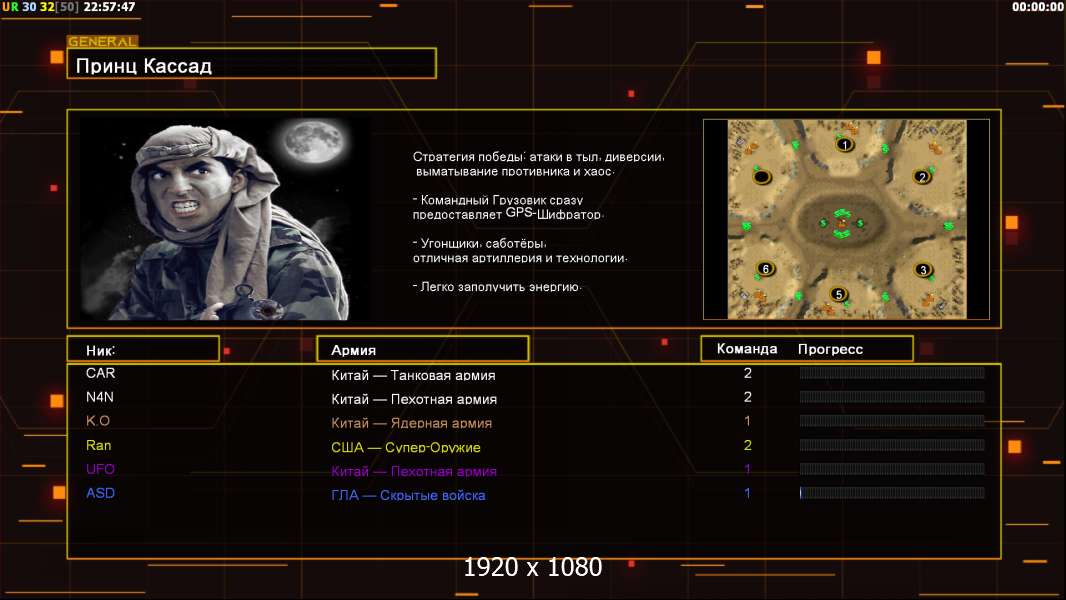Select player Ran in nickname list

point(99,445)
